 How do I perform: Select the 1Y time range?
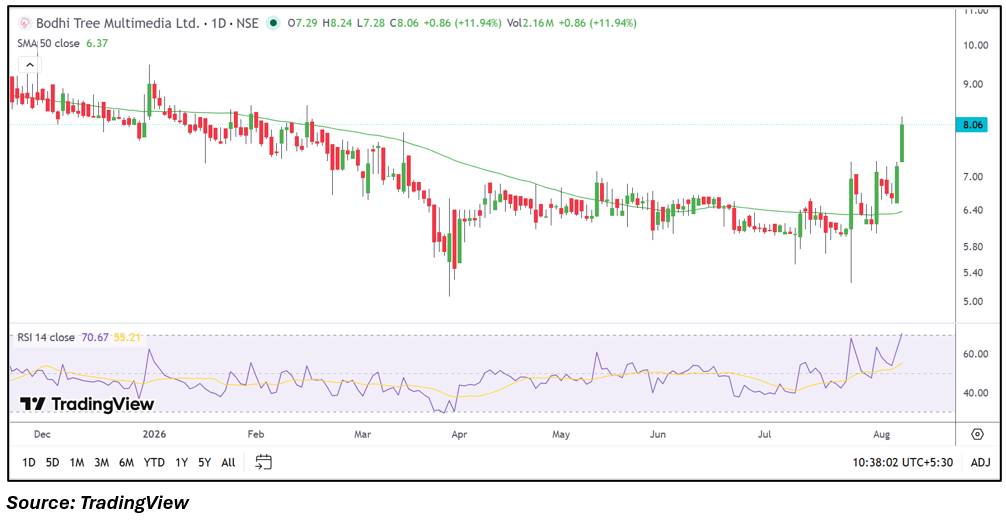point(182,462)
